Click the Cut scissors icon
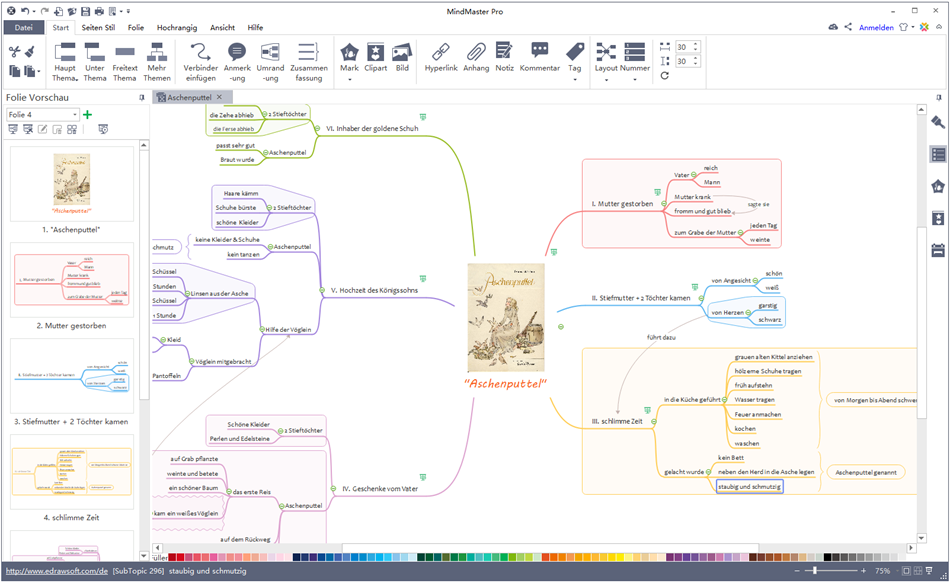Image resolution: width=950 pixels, height=583 pixels. pyautogui.click(x=15, y=52)
